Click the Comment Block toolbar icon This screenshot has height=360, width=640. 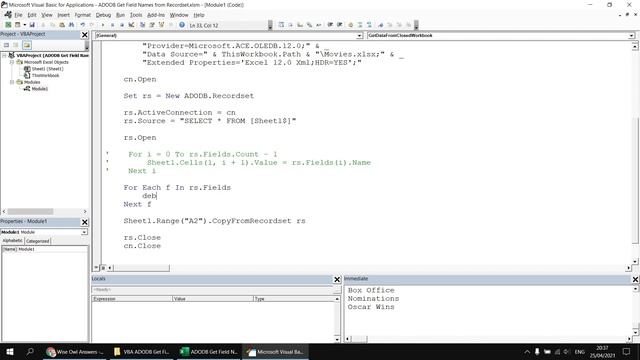[360, 25]
